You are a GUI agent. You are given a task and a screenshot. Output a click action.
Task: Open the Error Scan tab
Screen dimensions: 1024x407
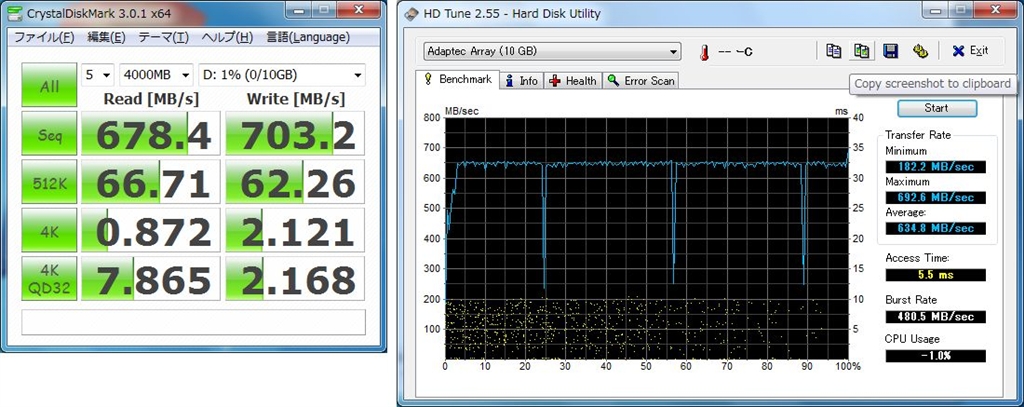641,81
